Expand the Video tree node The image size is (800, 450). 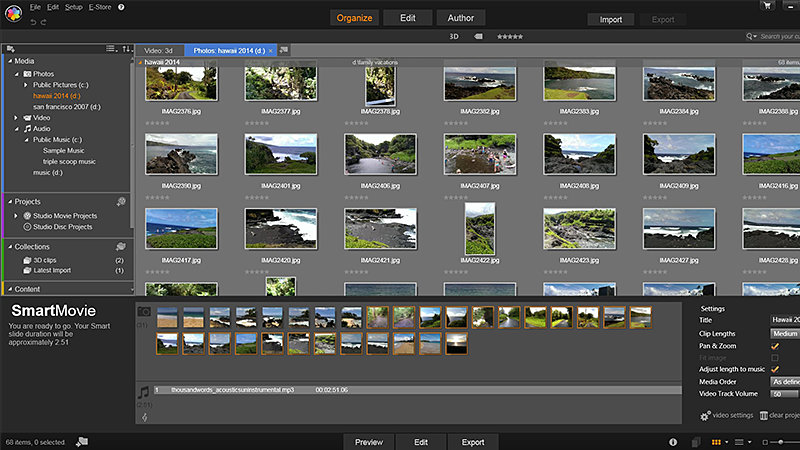pos(16,118)
